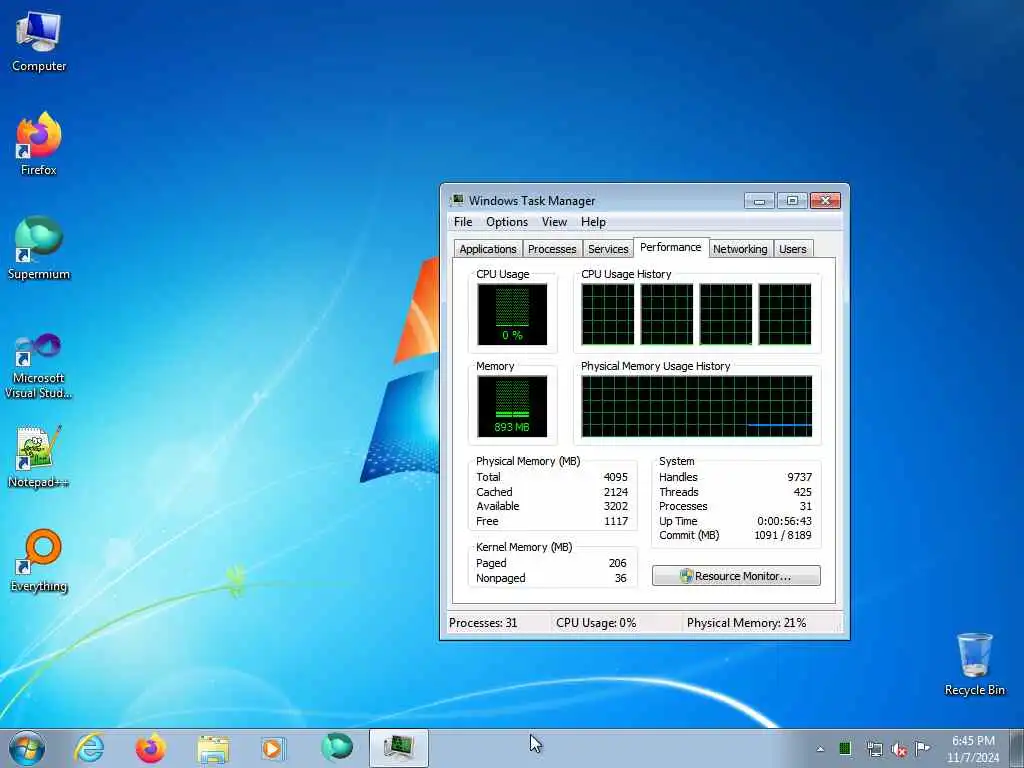This screenshot has width=1024, height=768.
Task: Open Supermium from the taskbar
Action: pyautogui.click(x=336, y=747)
